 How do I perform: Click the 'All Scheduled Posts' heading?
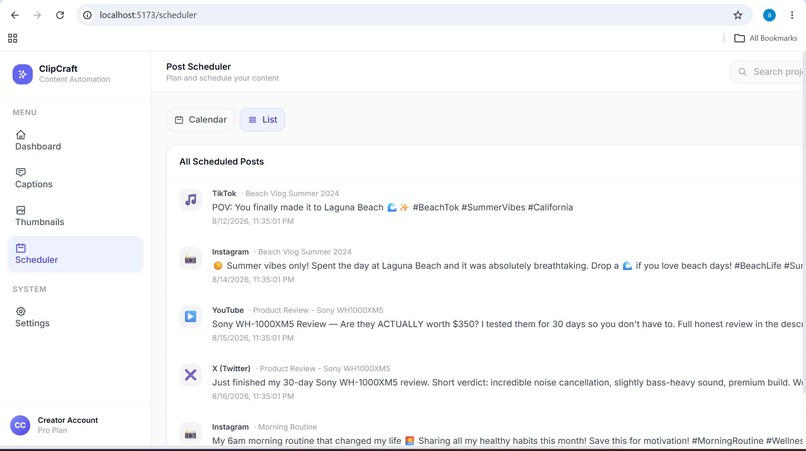coord(222,161)
